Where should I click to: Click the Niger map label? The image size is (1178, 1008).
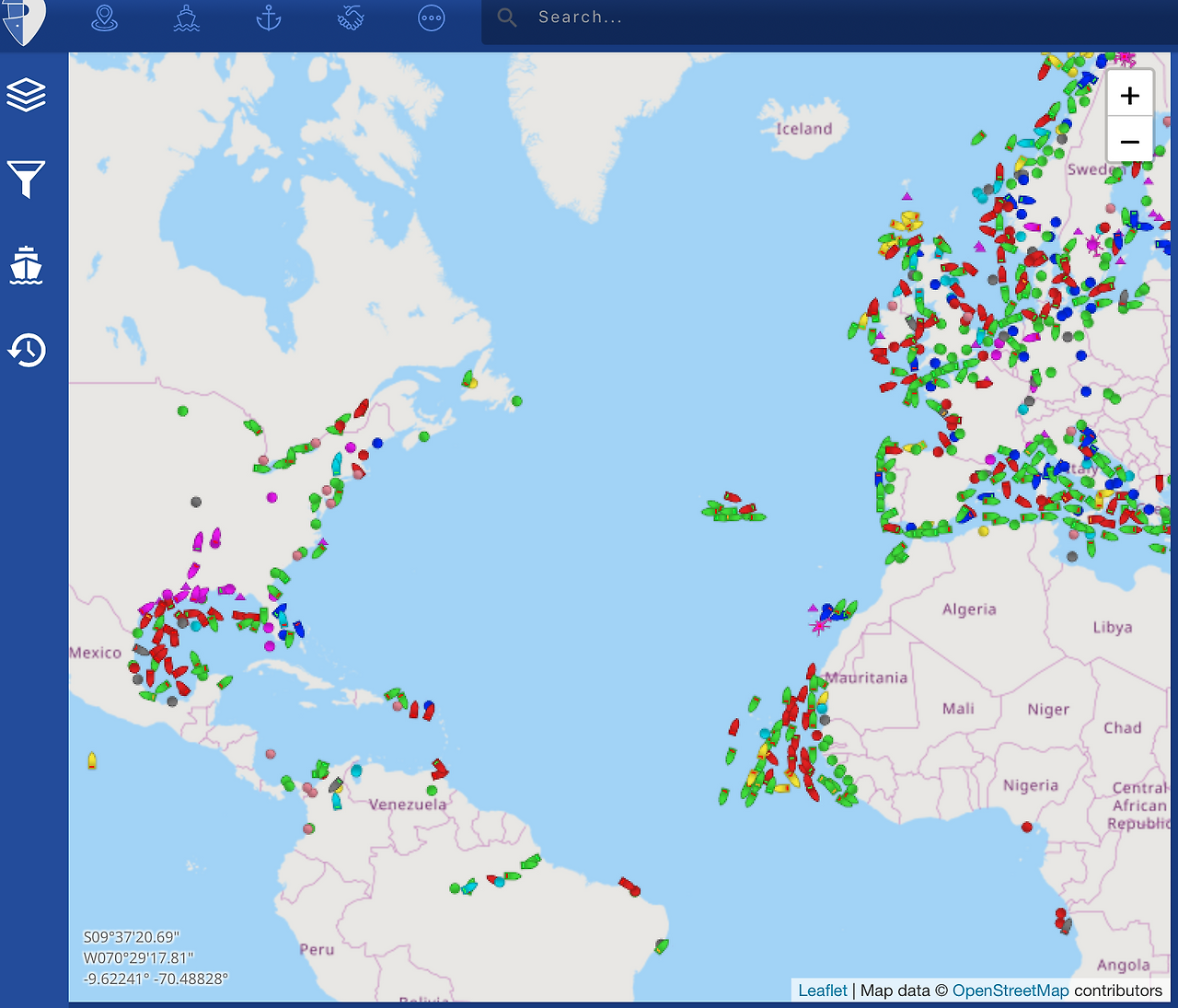[1048, 710]
